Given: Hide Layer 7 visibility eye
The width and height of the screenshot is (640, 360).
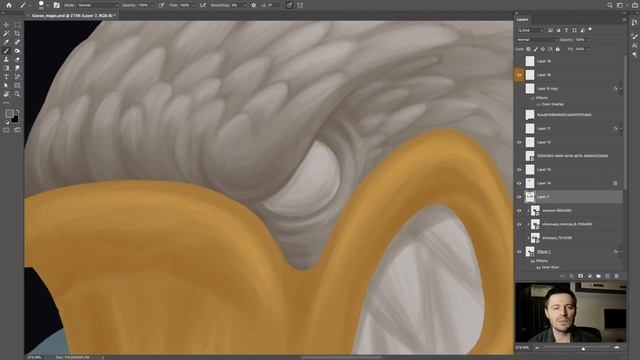Looking at the screenshot, I should tap(519, 197).
